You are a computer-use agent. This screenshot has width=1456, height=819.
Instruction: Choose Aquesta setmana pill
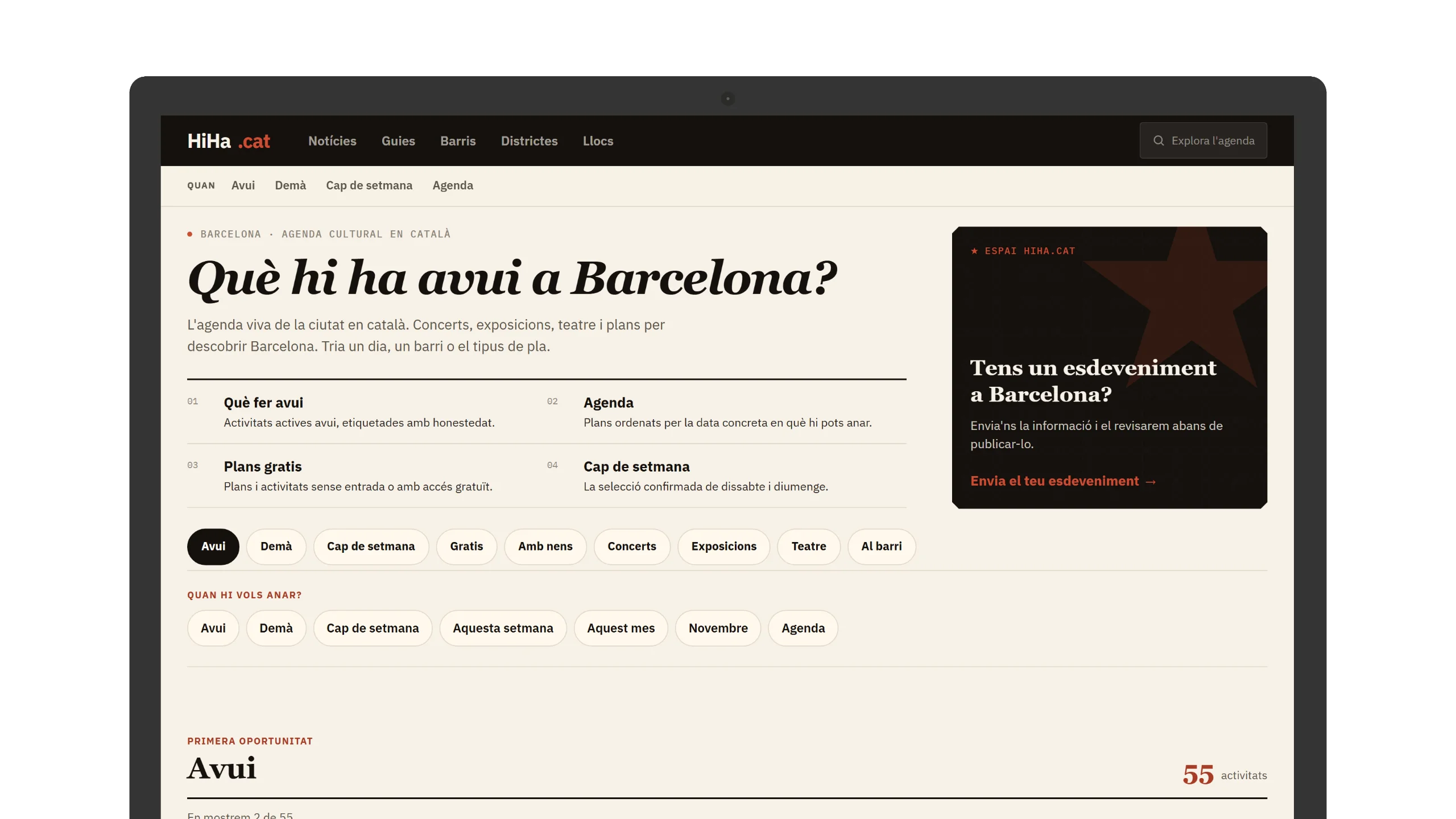503,628
